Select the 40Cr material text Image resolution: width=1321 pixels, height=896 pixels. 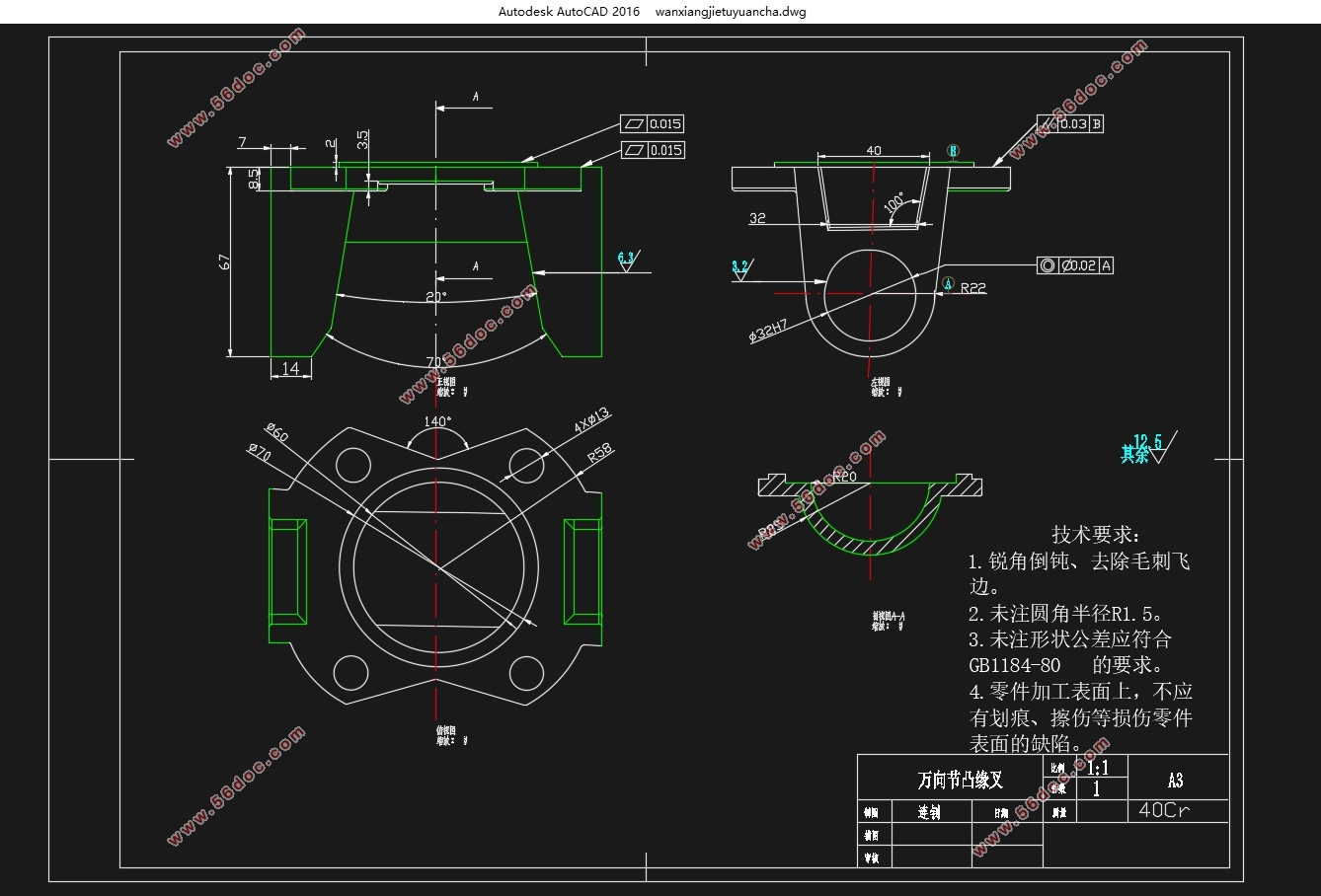click(1165, 810)
